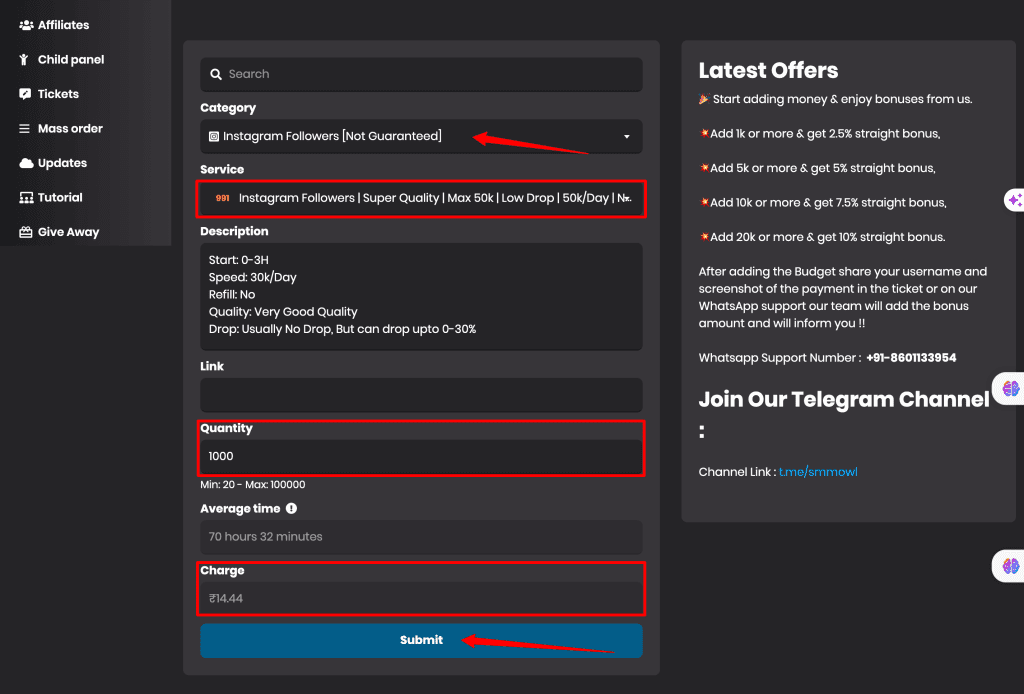1024x694 pixels.
Task: Click the Link input field
Action: 421,395
